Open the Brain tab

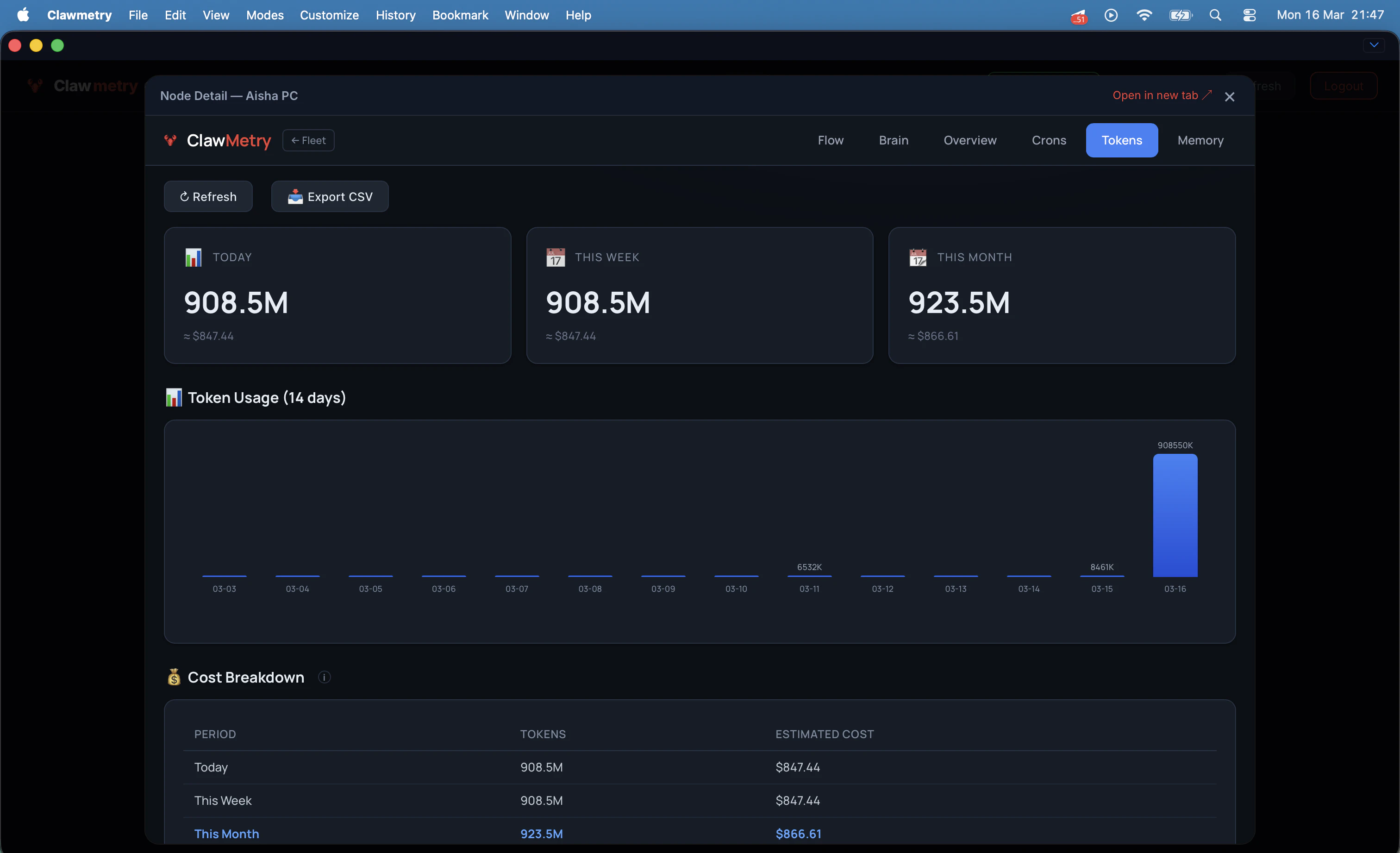click(x=893, y=140)
